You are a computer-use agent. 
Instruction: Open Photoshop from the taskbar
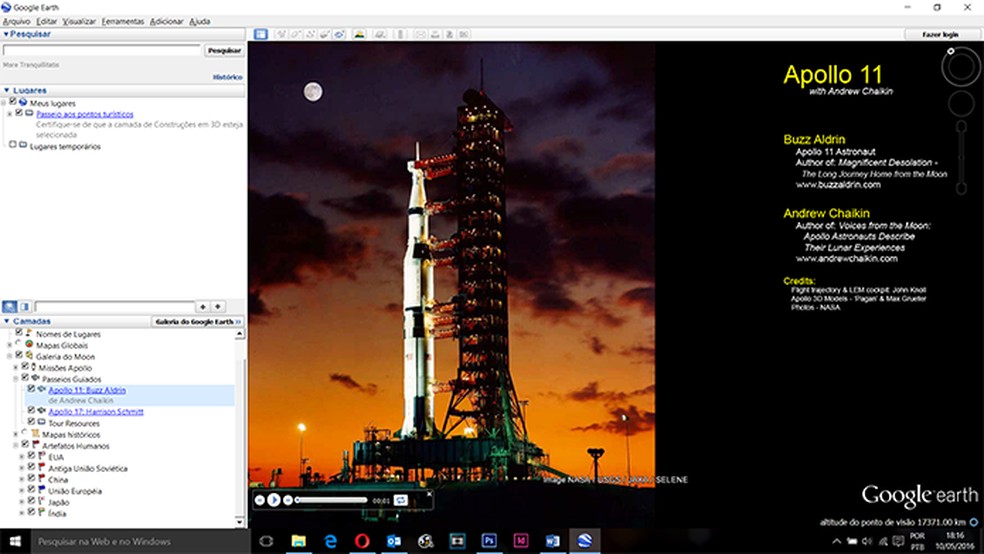[x=489, y=541]
